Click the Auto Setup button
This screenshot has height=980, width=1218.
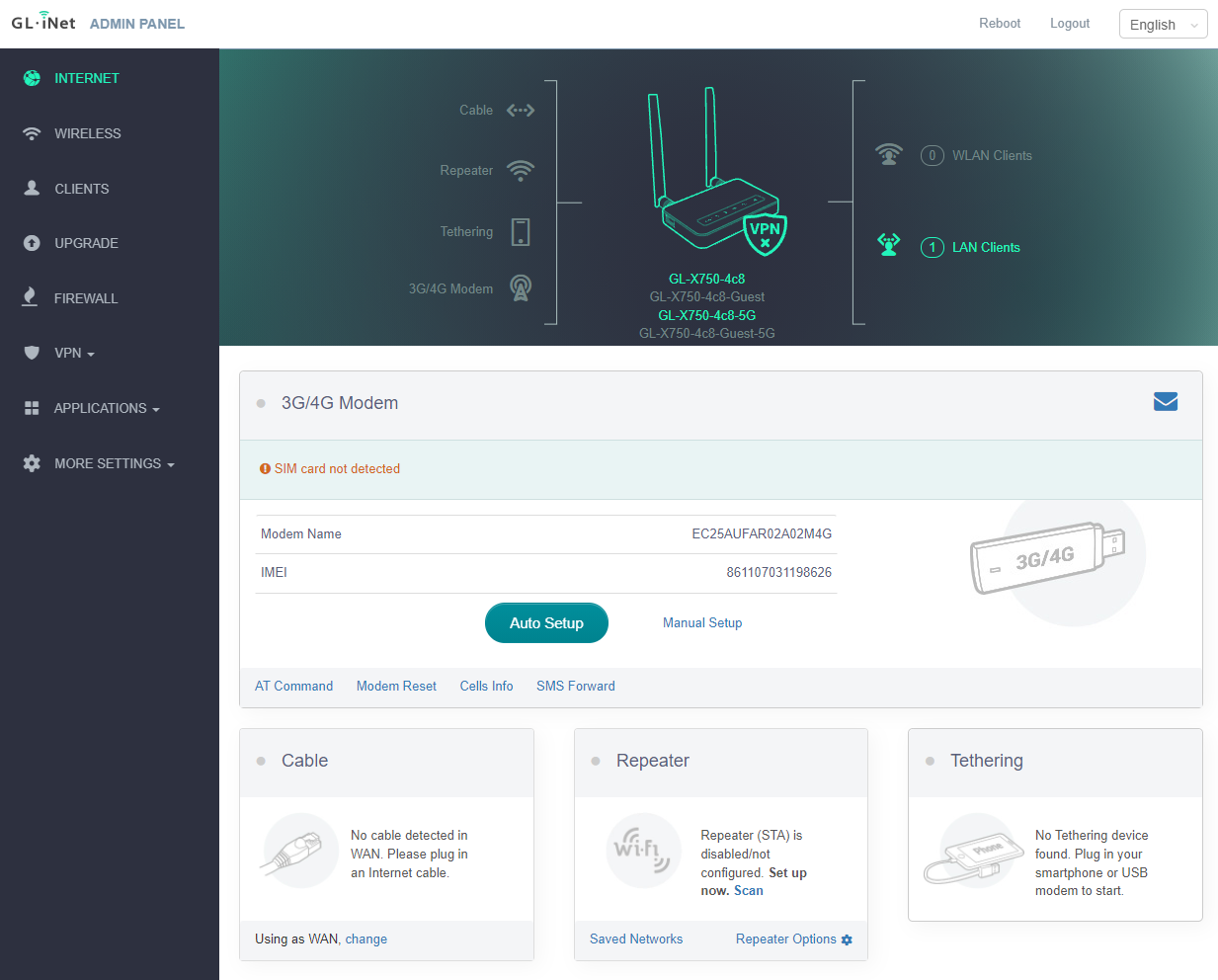546,622
